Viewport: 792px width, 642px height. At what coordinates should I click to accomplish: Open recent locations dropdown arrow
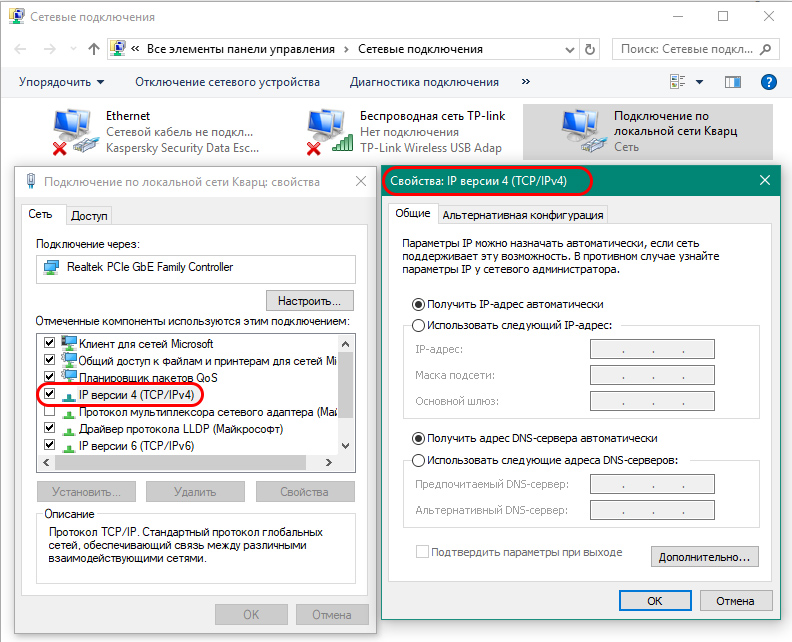tap(73, 49)
